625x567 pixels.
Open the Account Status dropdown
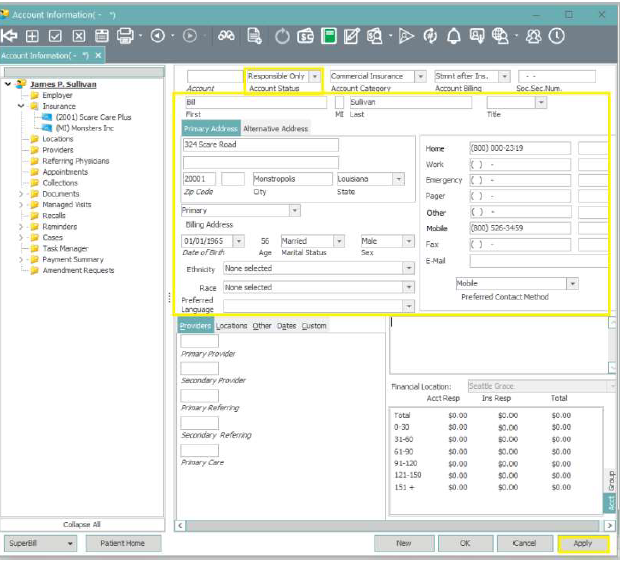pyautogui.click(x=315, y=76)
